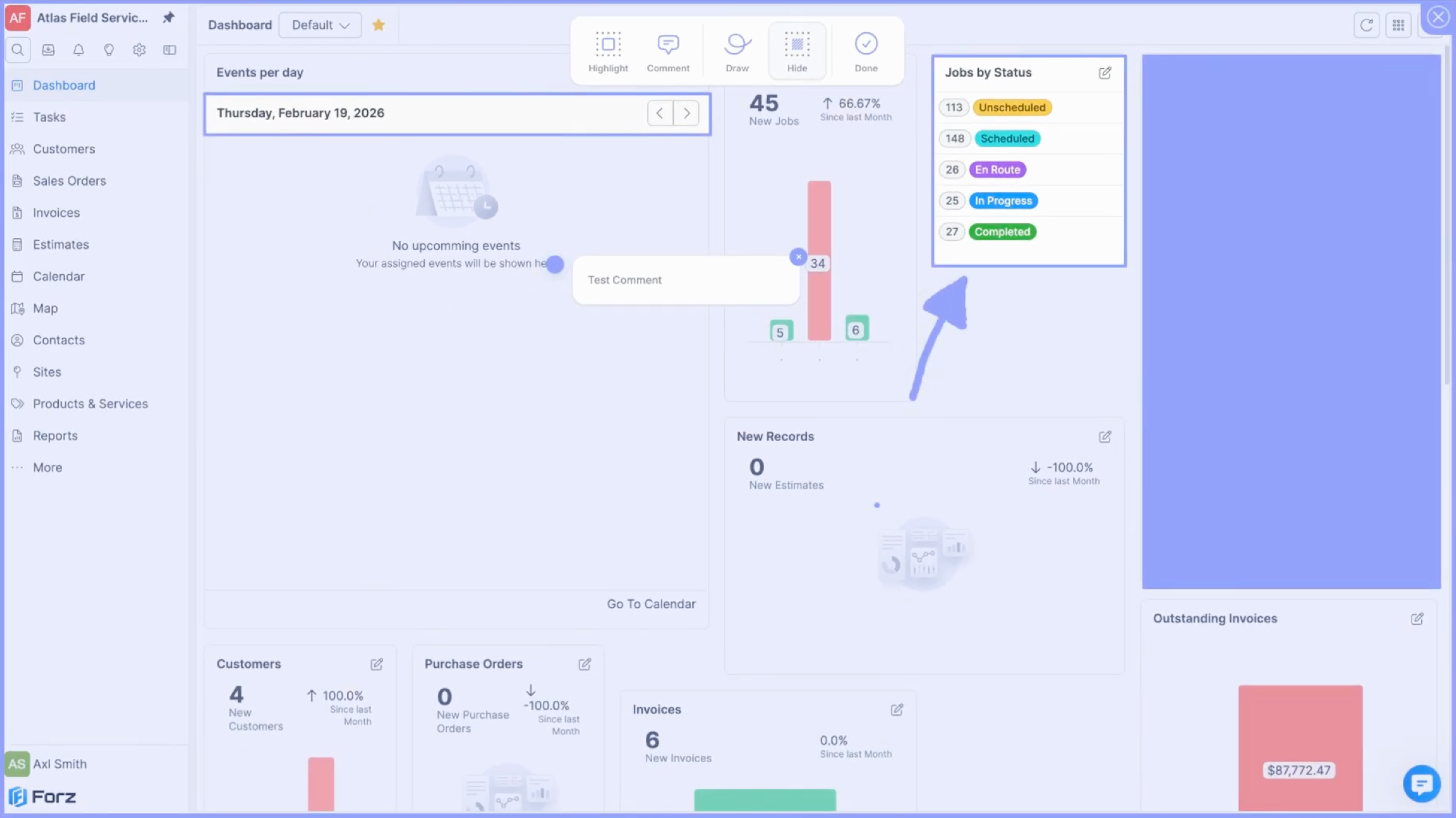Open the notifications bell icon

[78, 50]
